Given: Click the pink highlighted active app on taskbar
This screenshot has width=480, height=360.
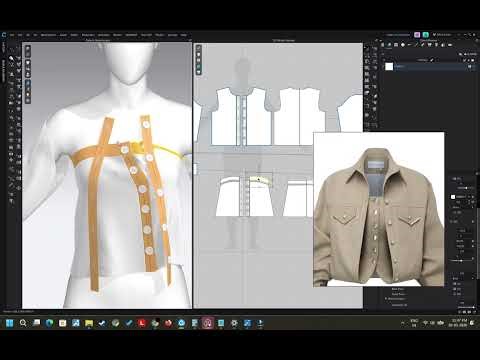Looking at the screenshot, I should click(x=208, y=323).
